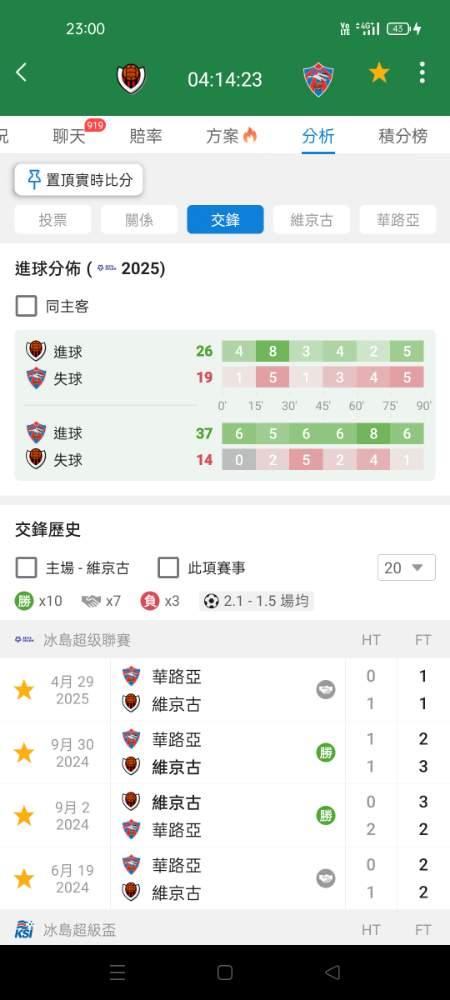Image resolution: width=450 pixels, height=1000 pixels.
Task: Tap Android home button in navigation bar
Action: pos(224,972)
